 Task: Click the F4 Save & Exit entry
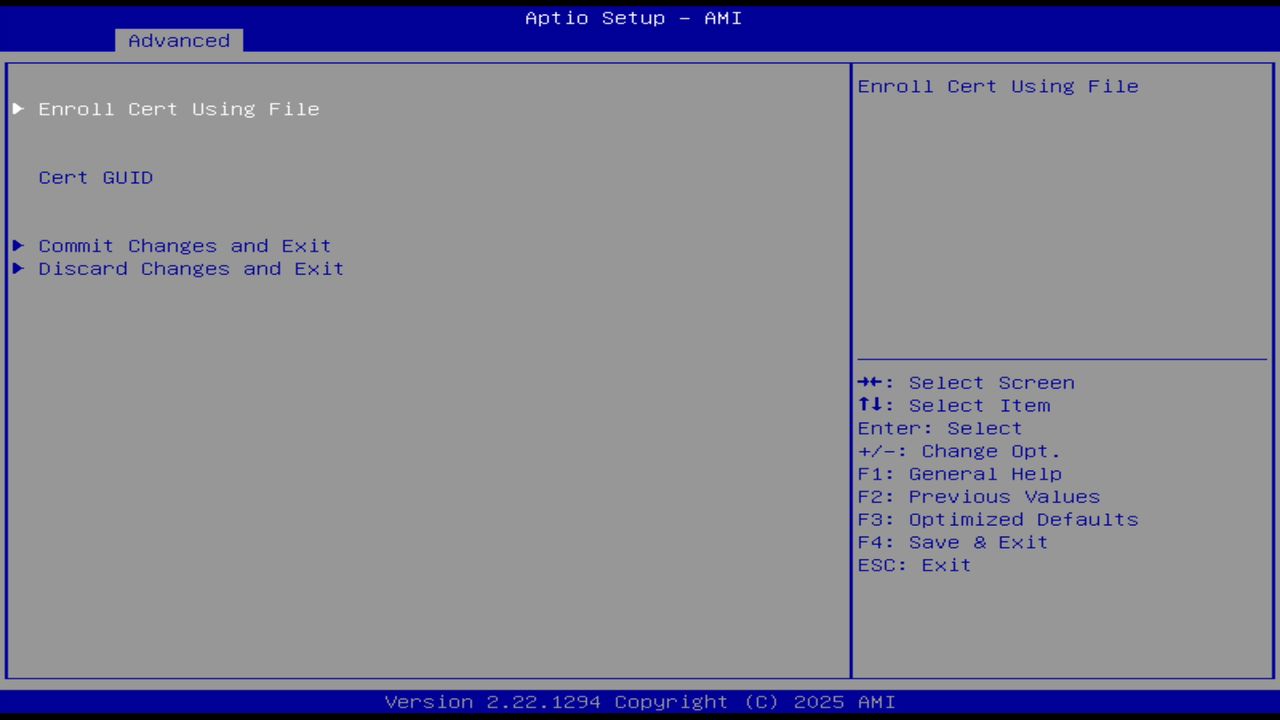coord(951,542)
